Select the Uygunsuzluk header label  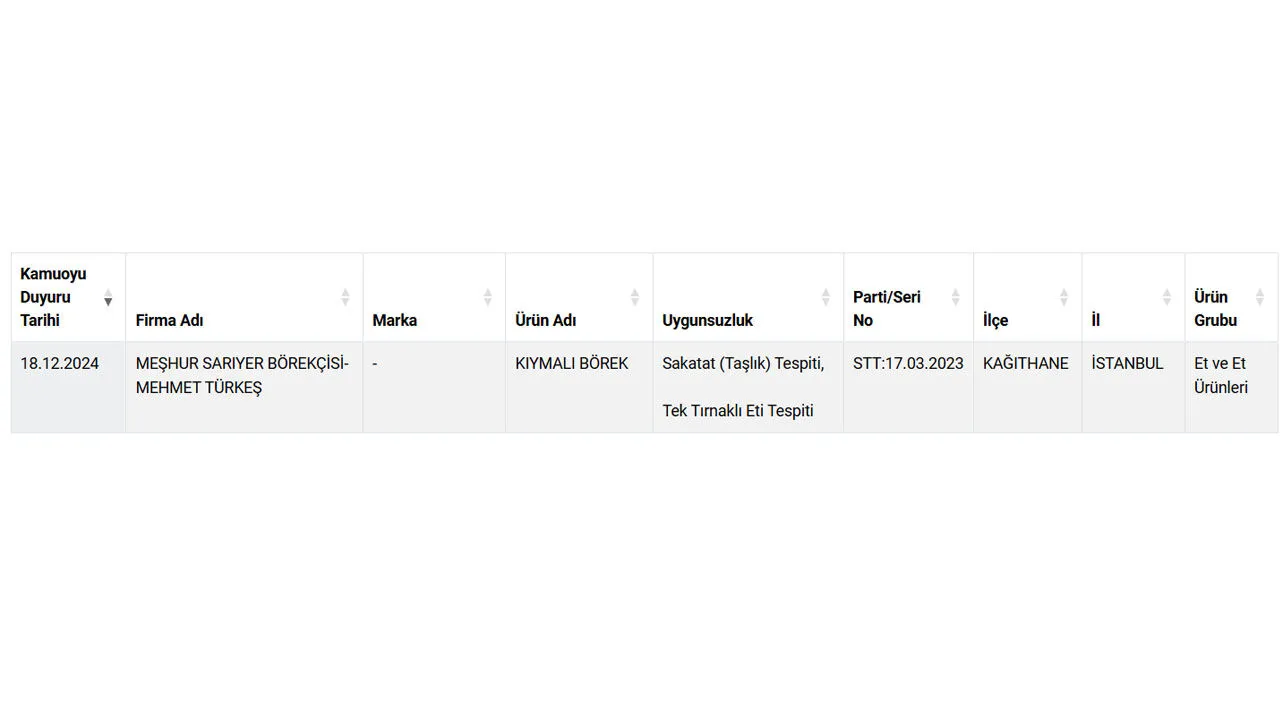click(x=707, y=320)
